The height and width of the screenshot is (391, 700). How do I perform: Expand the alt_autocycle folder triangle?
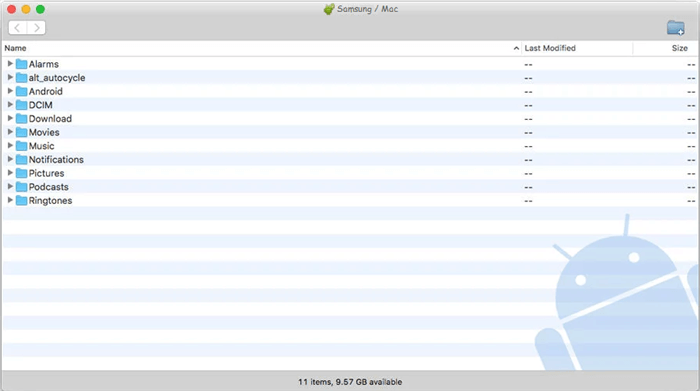(10, 77)
